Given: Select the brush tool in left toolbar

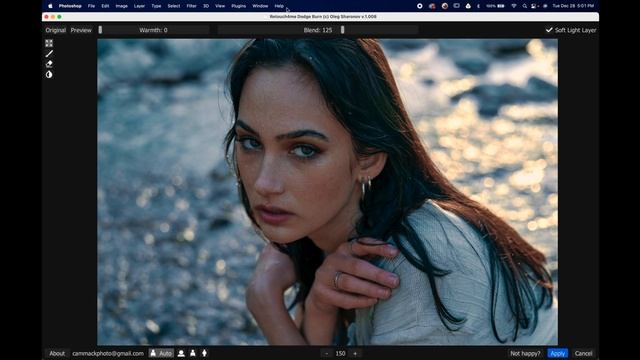Looking at the screenshot, I should point(49,53).
